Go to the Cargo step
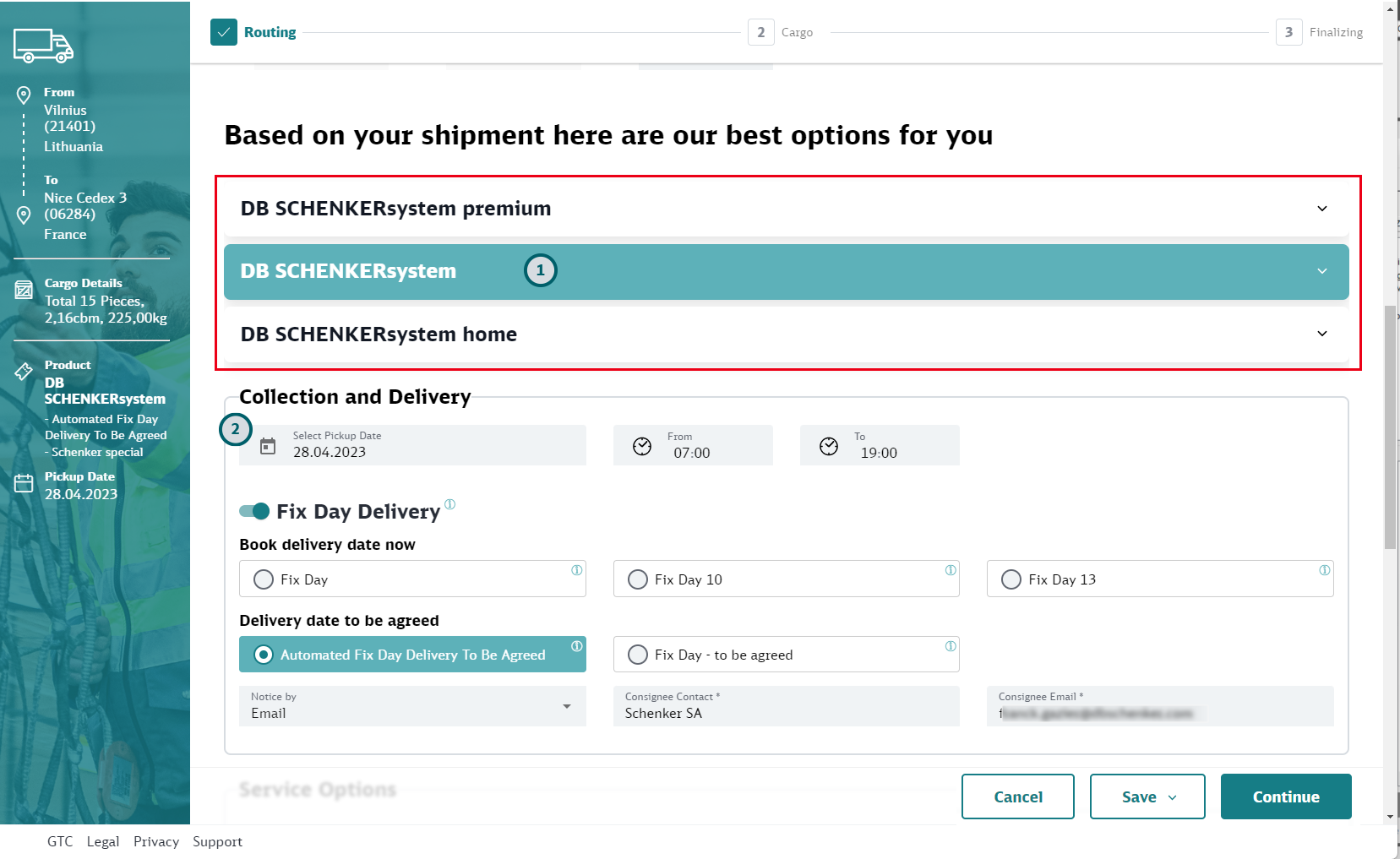 (781, 32)
